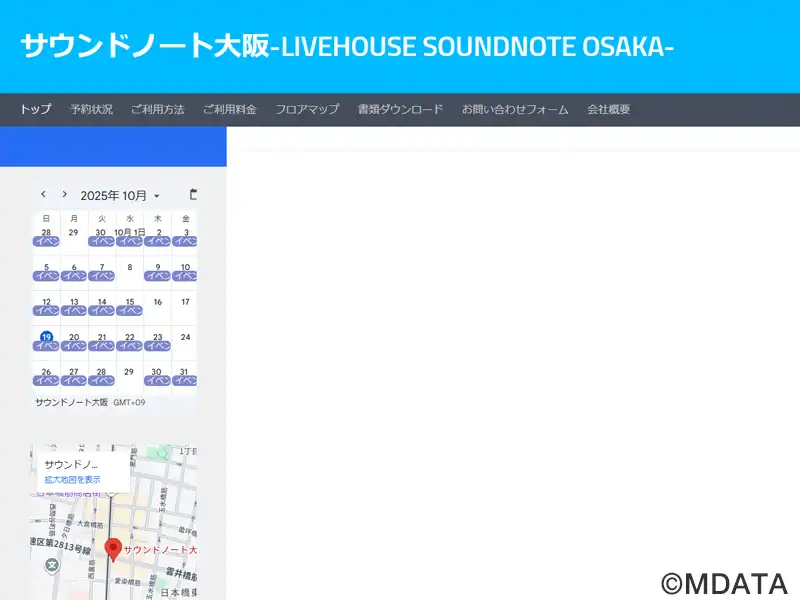
Task: Select フロアマップ in navigation bar
Action: pos(307,110)
